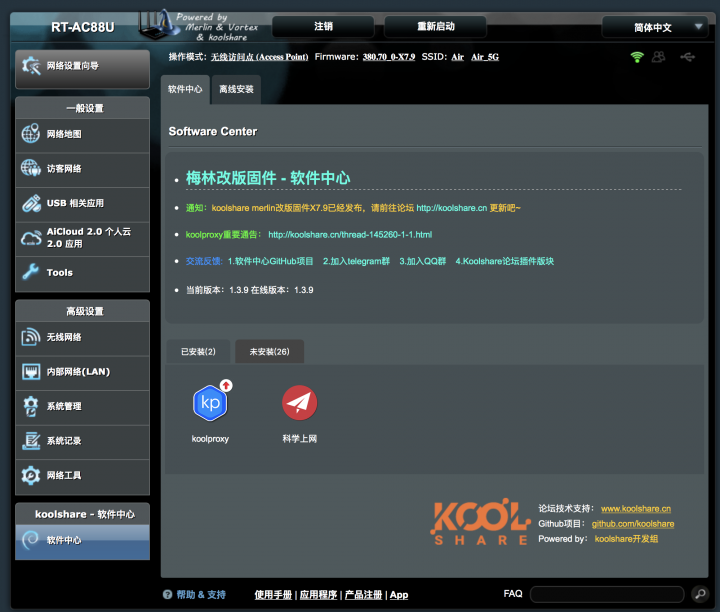Select the 已安装(2) tab
The width and height of the screenshot is (720, 612).
198,352
